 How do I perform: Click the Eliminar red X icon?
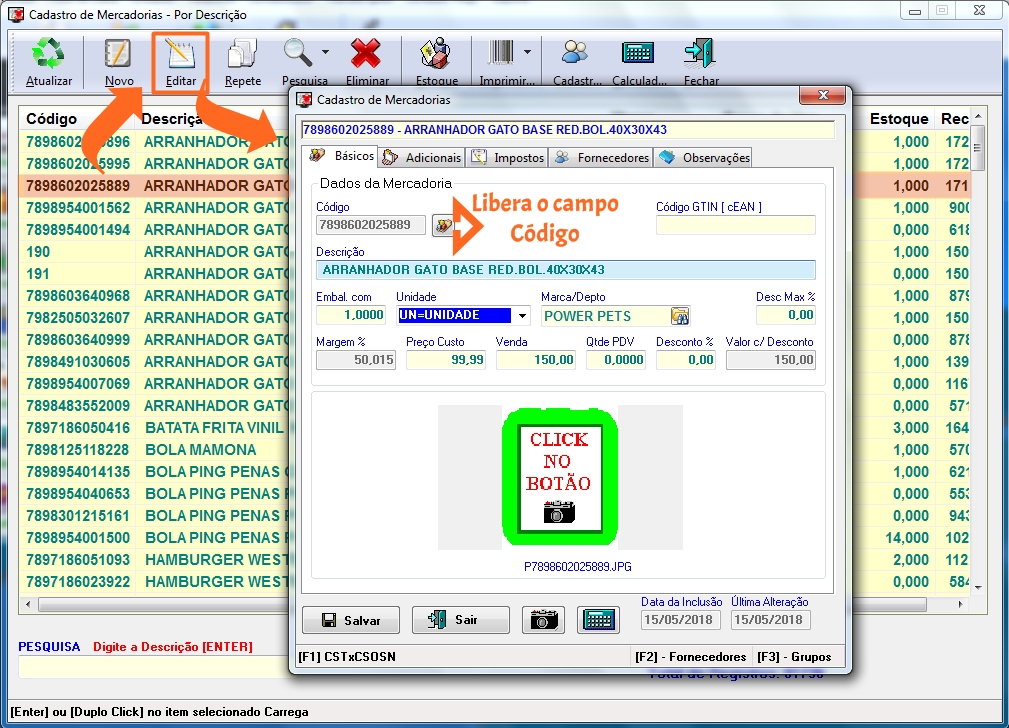366,54
